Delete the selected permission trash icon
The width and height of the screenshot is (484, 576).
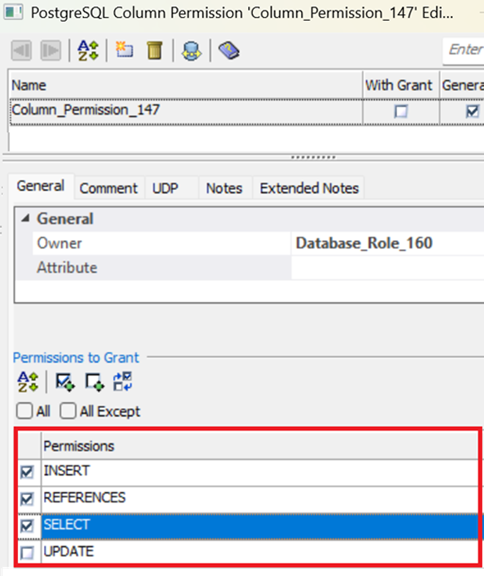click(154, 50)
